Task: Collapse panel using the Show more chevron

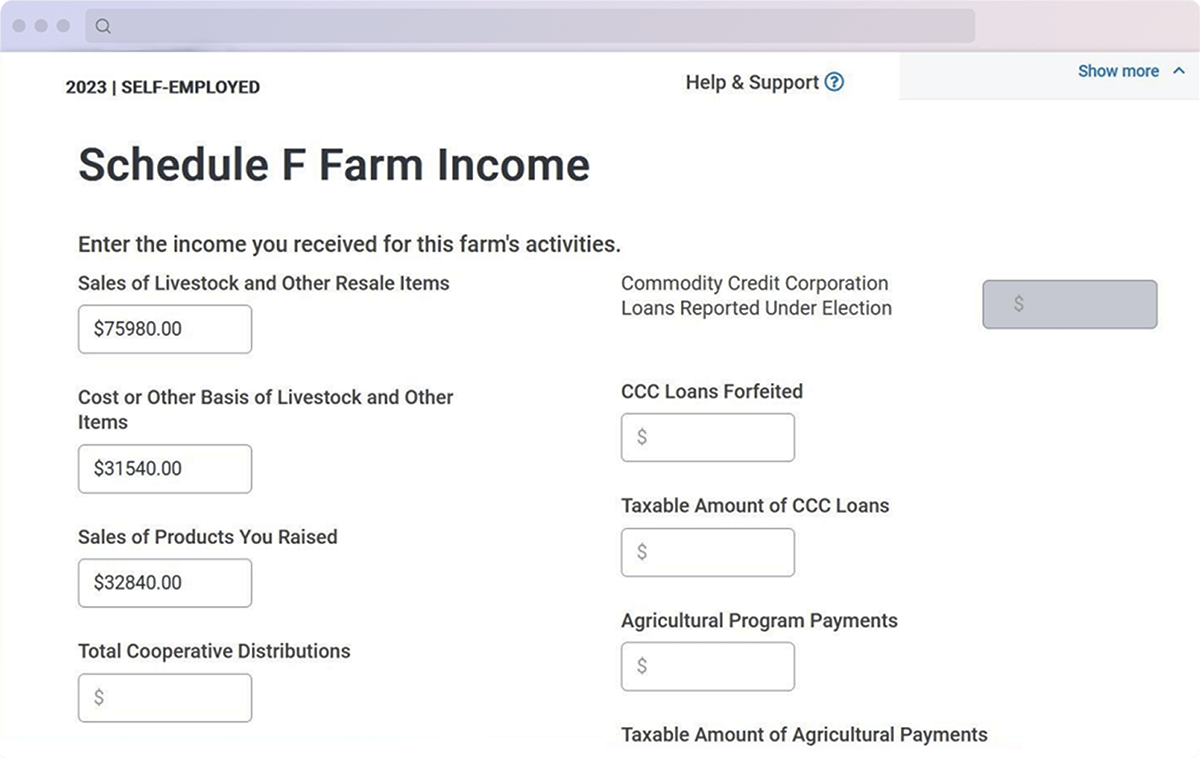Action: click(1178, 71)
